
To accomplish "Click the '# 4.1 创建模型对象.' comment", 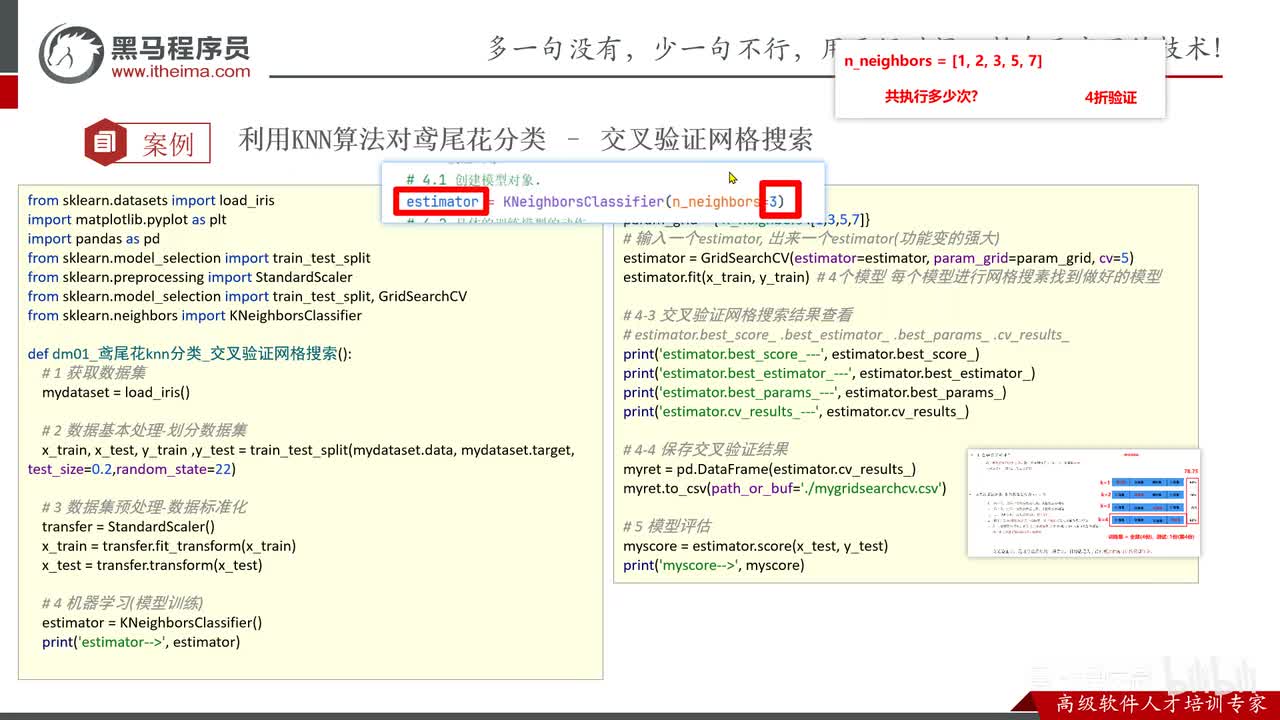I will pos(473,180).
